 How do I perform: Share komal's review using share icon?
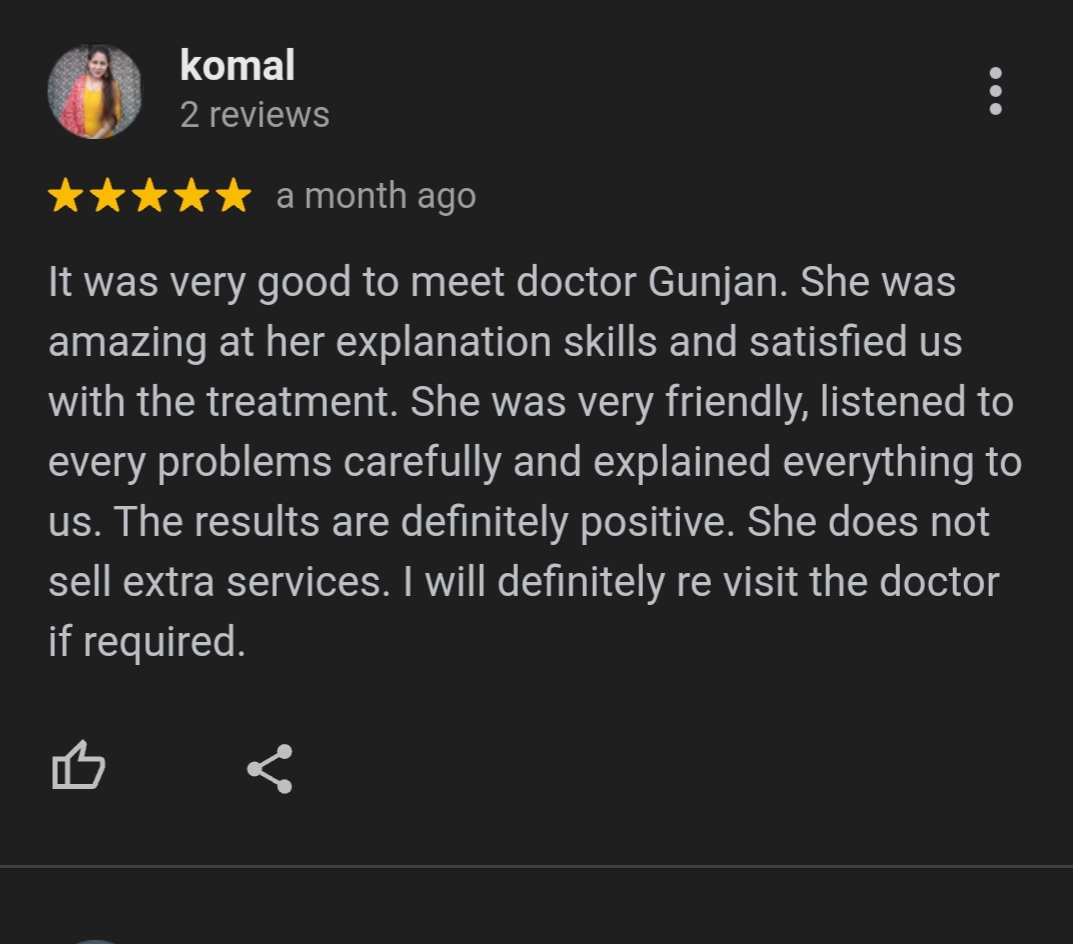tap(270, 769)
